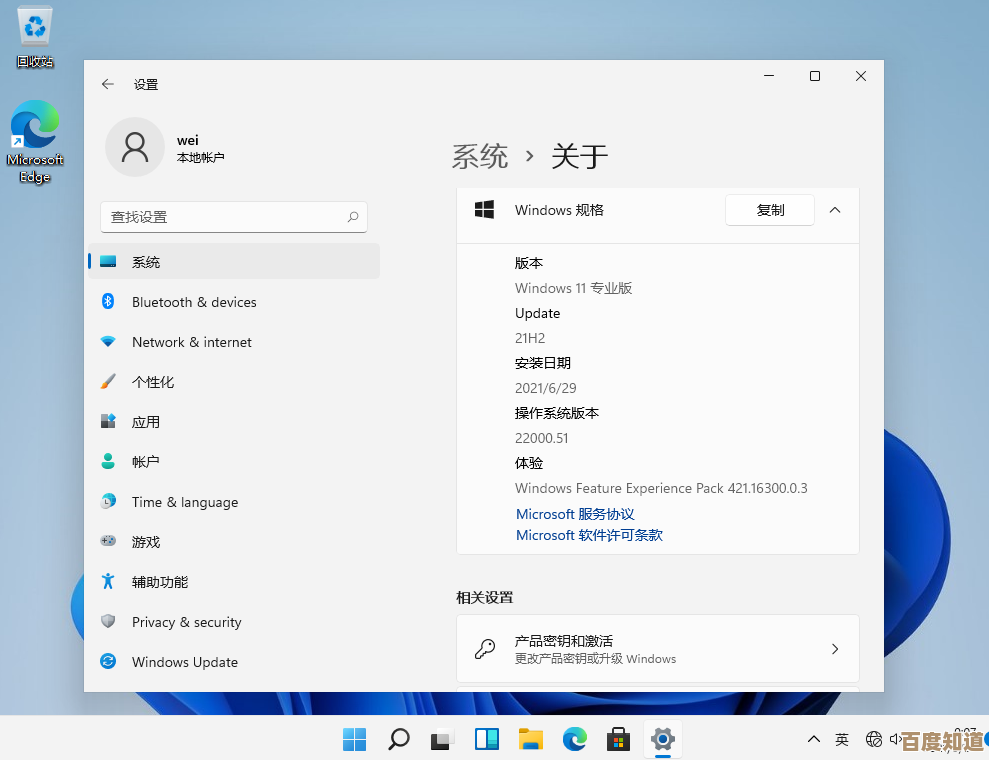The height and width of the screenshot is (760, 989).
Task: Select the 应用 settings category
Action: tap(147, 421)
